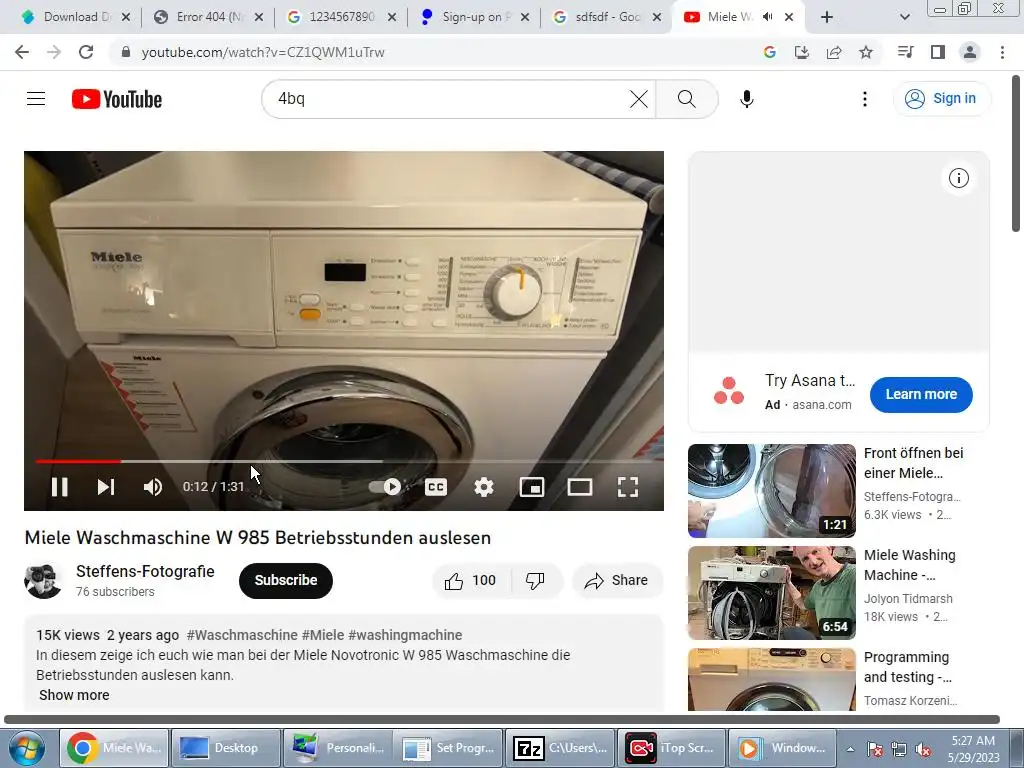Start voice search with the microphone
This screenshot has width=1024, height=768.
[x=746, y=99]
